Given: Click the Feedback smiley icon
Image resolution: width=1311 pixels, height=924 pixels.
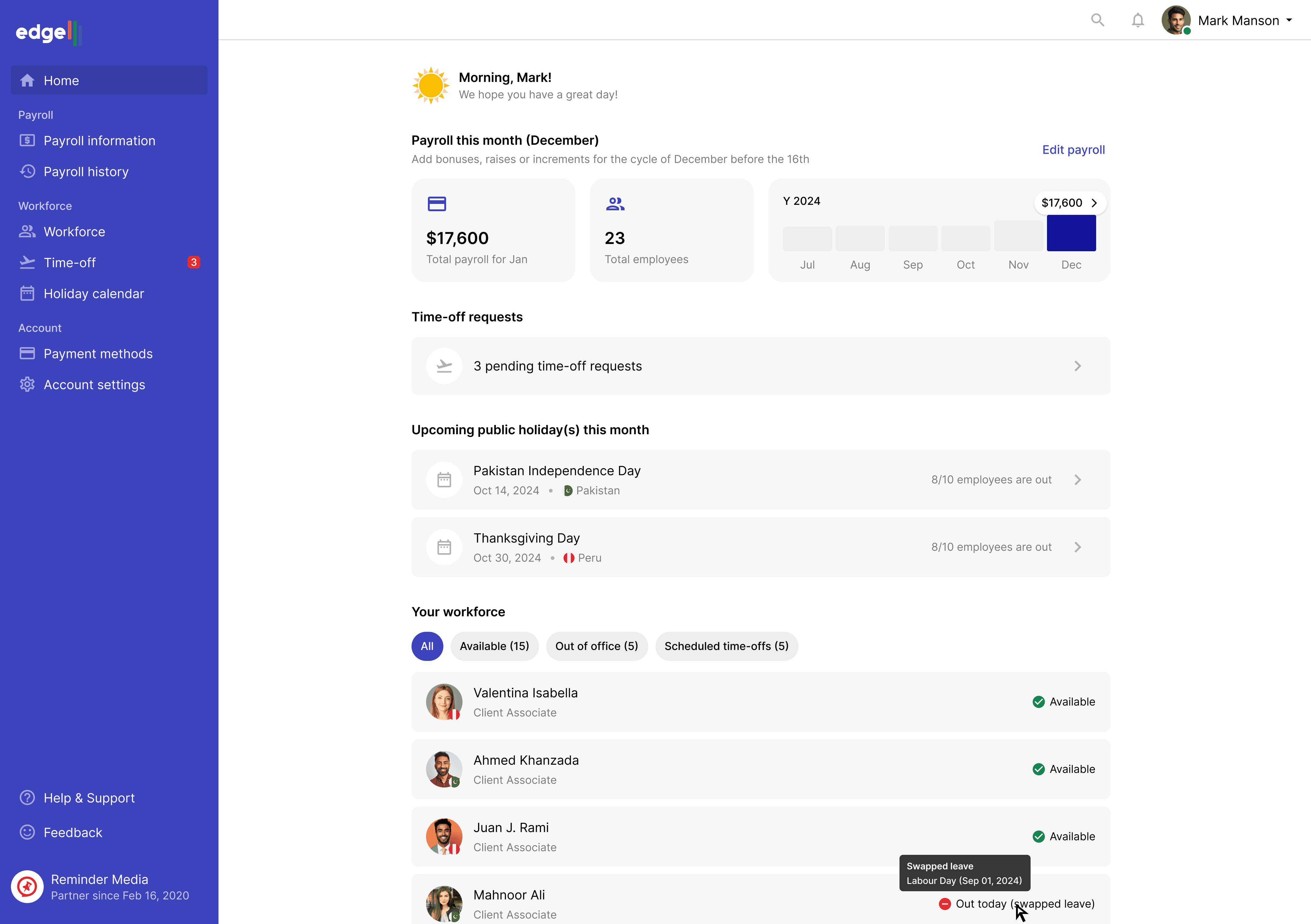Looking at the screenshot, I should pyautogui.click(x=27, y=832).
